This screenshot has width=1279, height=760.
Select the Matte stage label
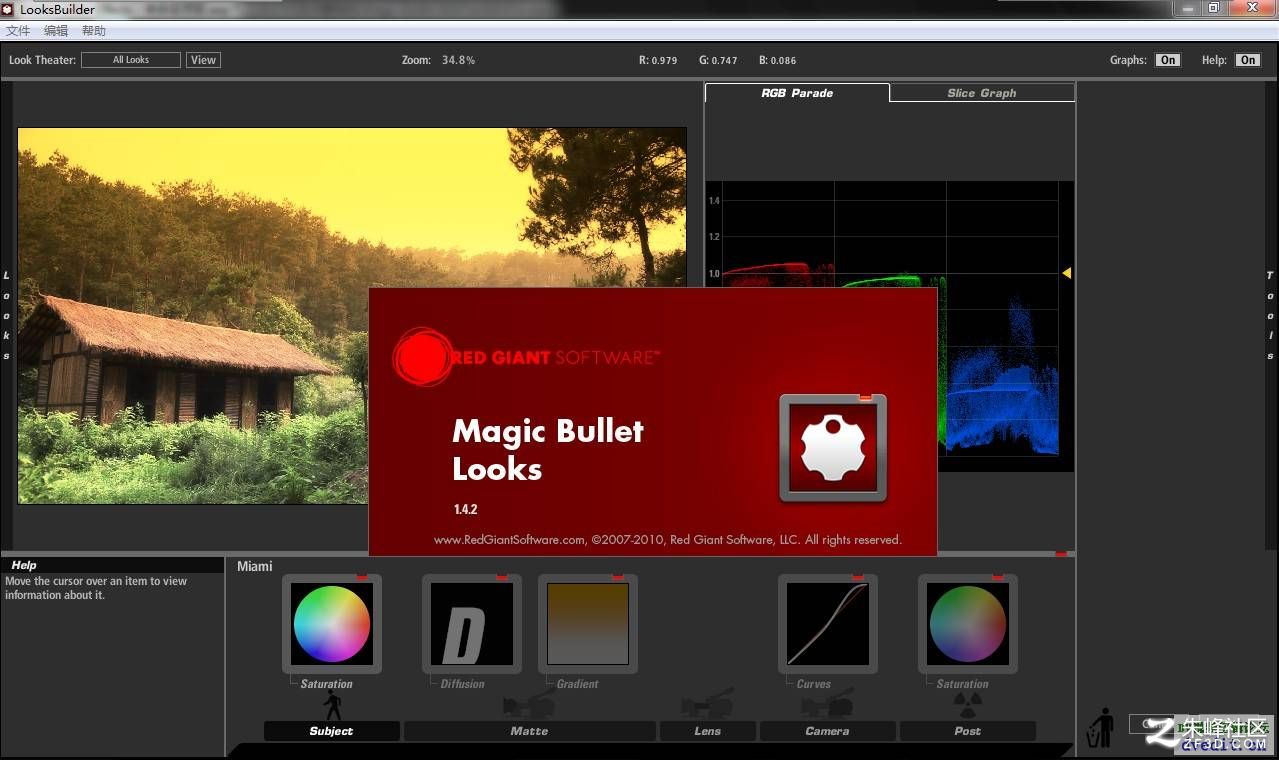529,731
